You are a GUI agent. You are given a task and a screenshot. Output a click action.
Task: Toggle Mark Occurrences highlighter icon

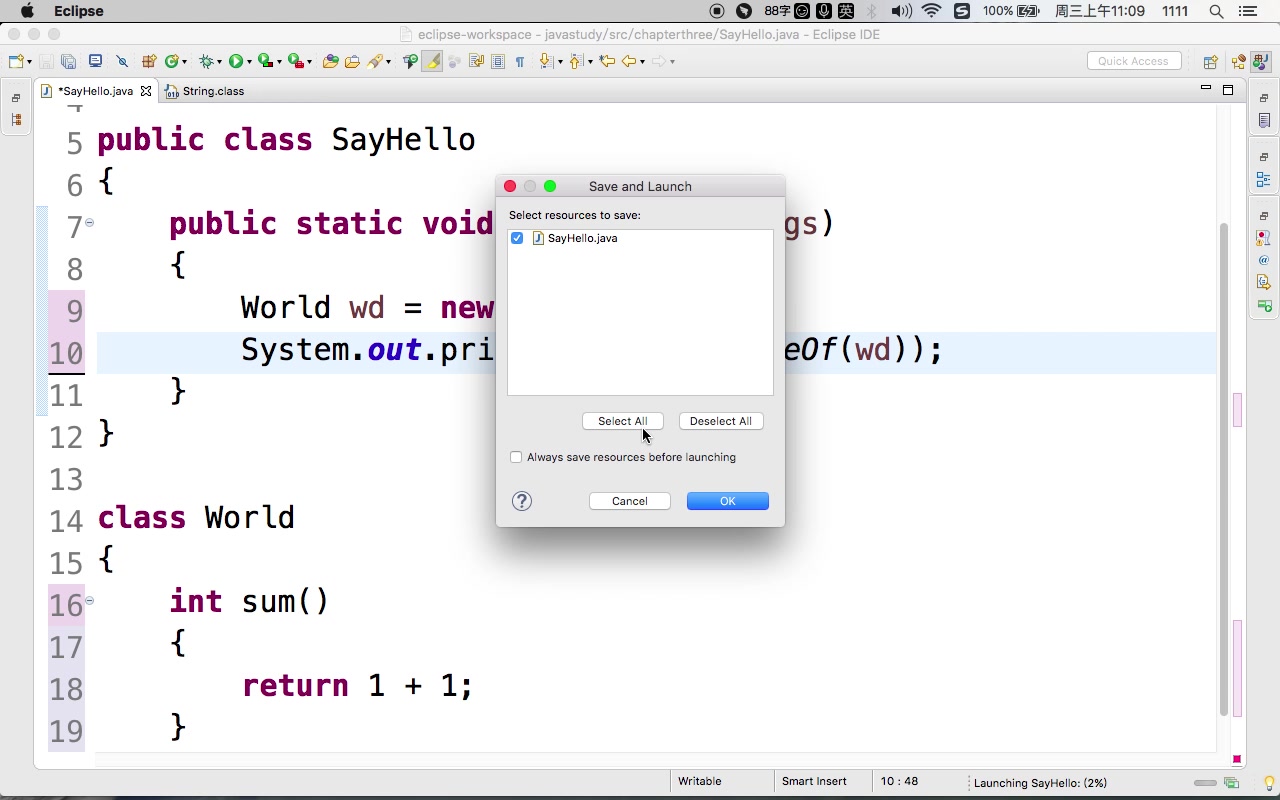[x=432, y=61]
